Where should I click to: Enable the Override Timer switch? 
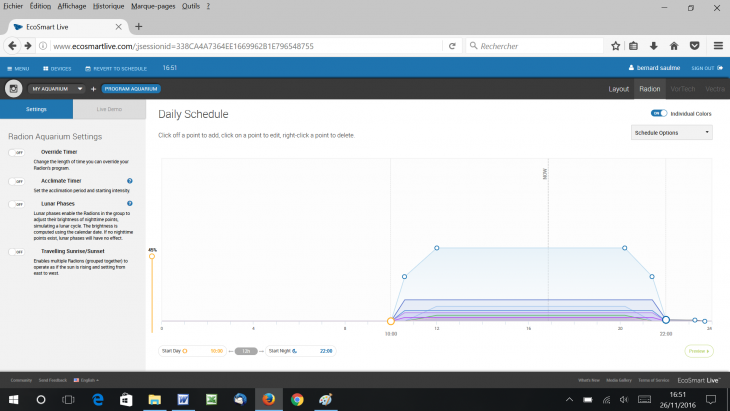click(17, 152)
